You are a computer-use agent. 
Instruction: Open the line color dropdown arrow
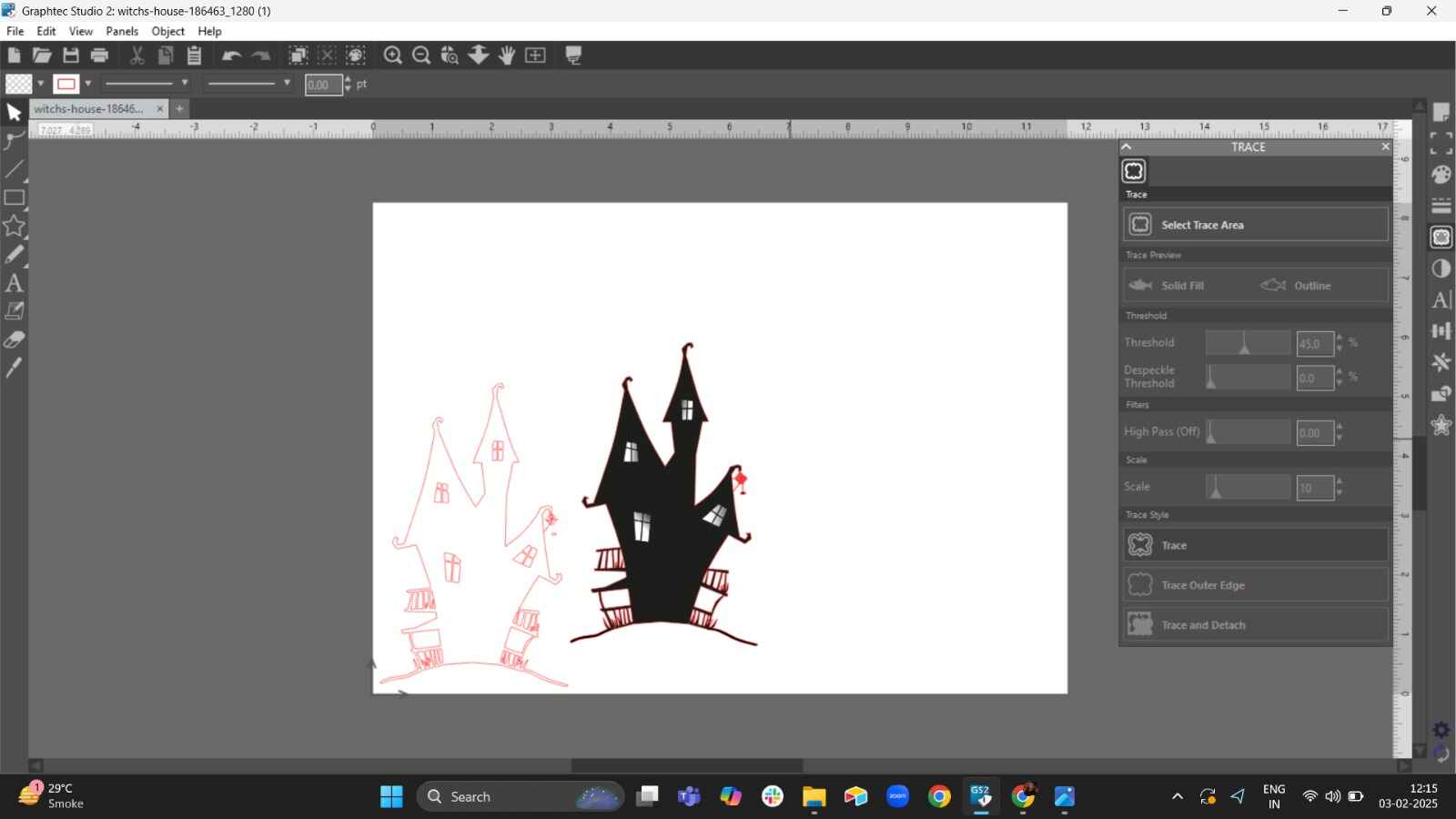click(88, 84)
